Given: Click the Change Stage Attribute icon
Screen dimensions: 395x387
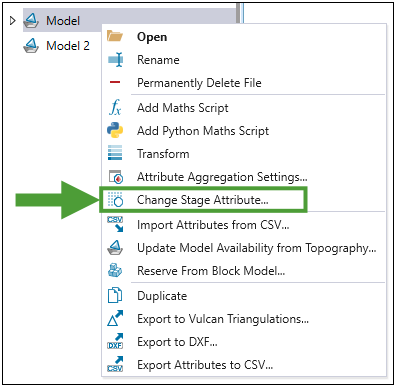Looking at the screenshot, I should tap(115, 200).
